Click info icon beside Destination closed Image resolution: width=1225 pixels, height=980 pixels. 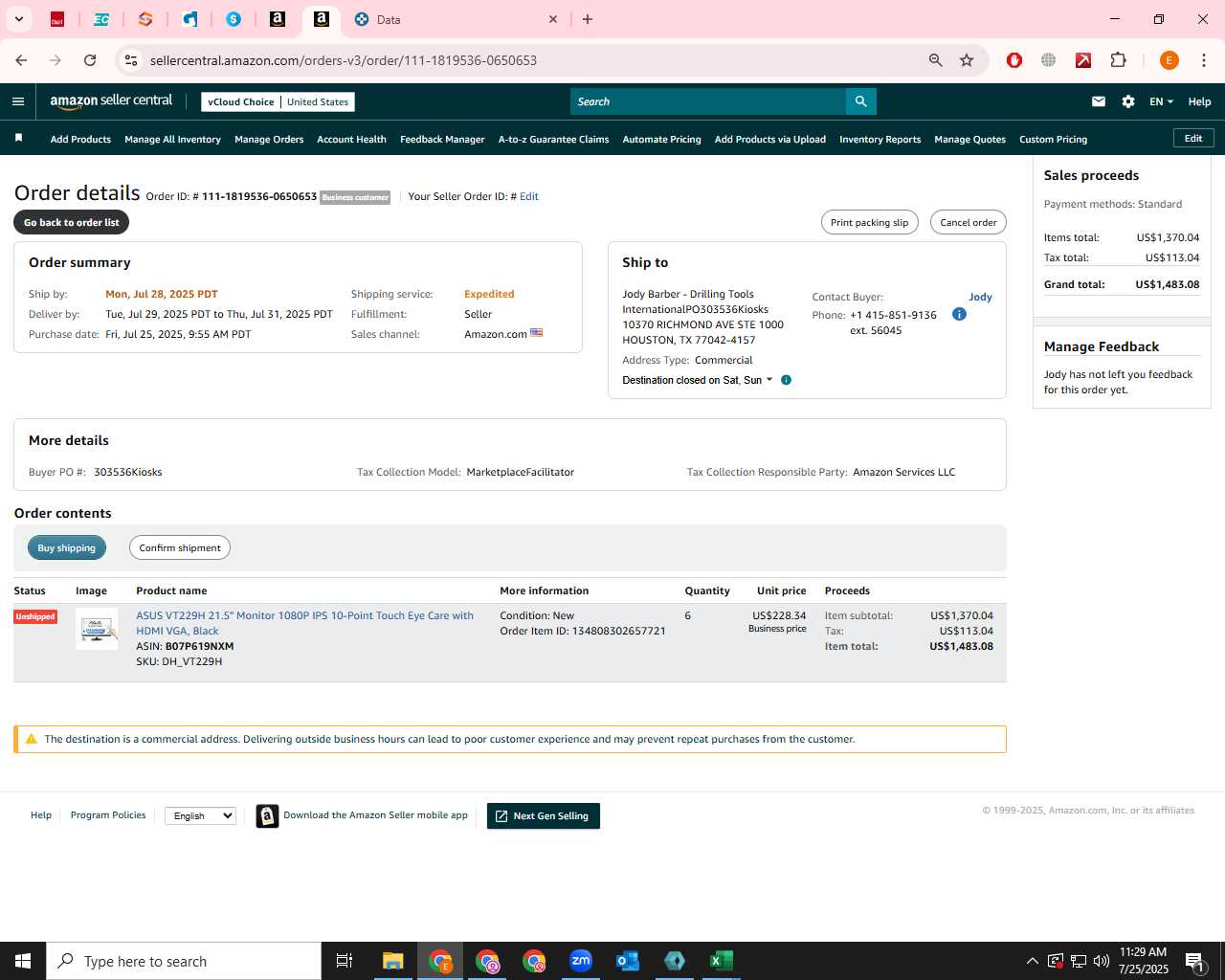[786, 380]
